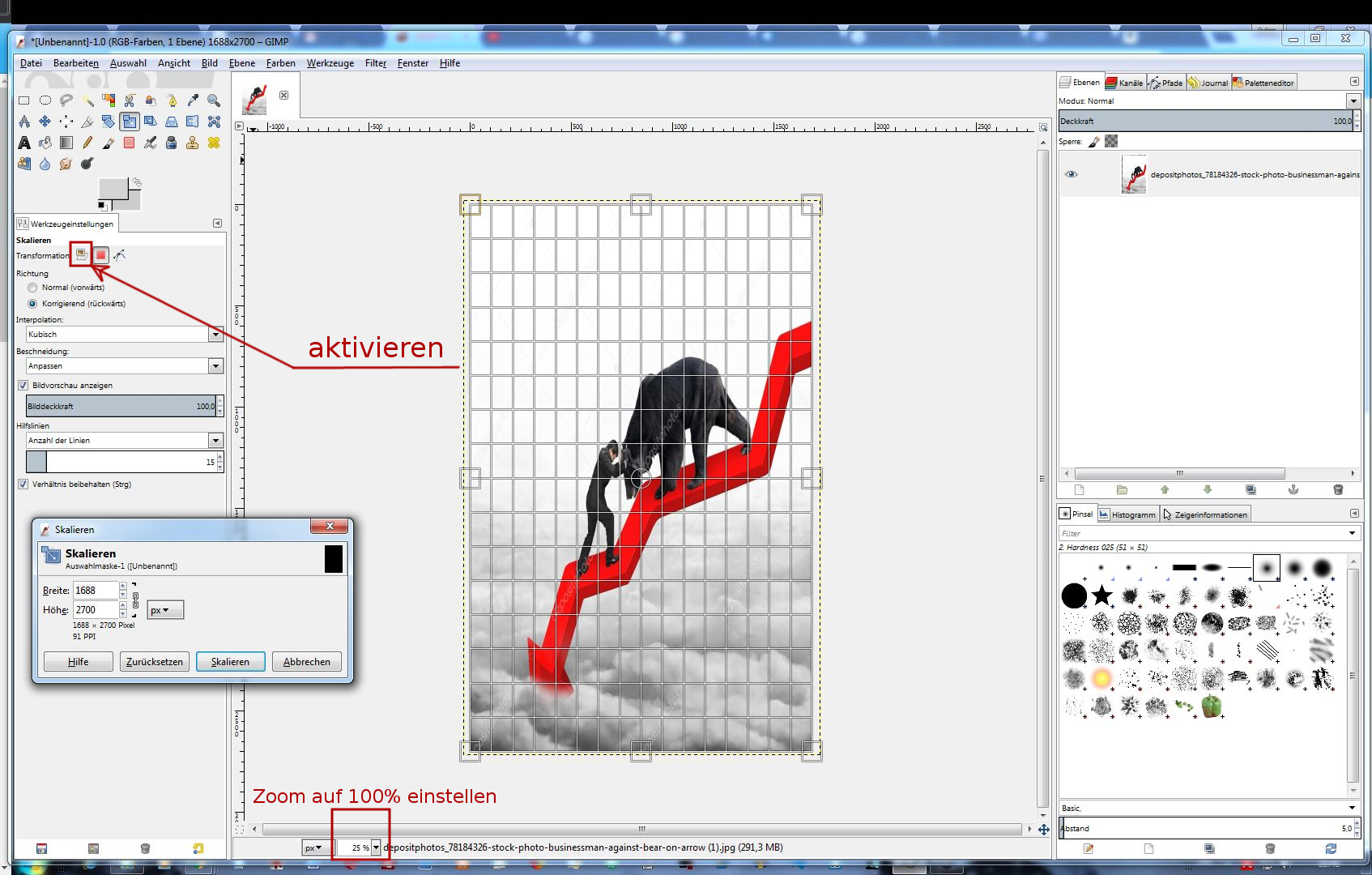Click the anchor layer icon
The image size is (1372, 875).
[1293, 489]
